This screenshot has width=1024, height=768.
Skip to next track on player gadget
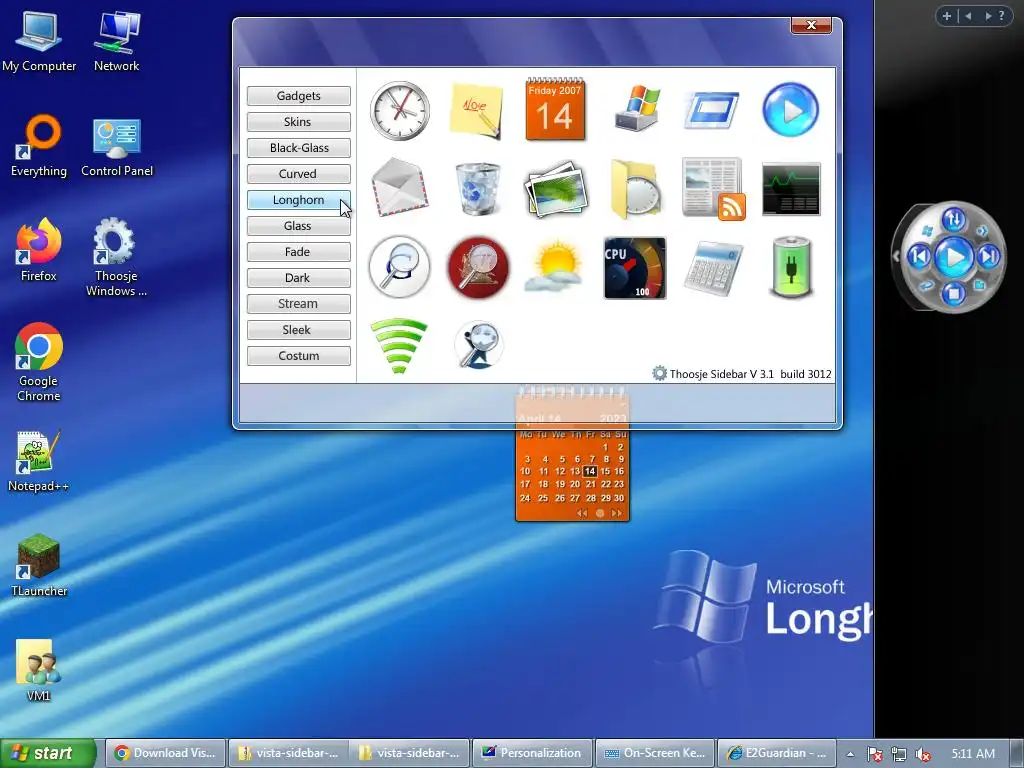[988, 256]
